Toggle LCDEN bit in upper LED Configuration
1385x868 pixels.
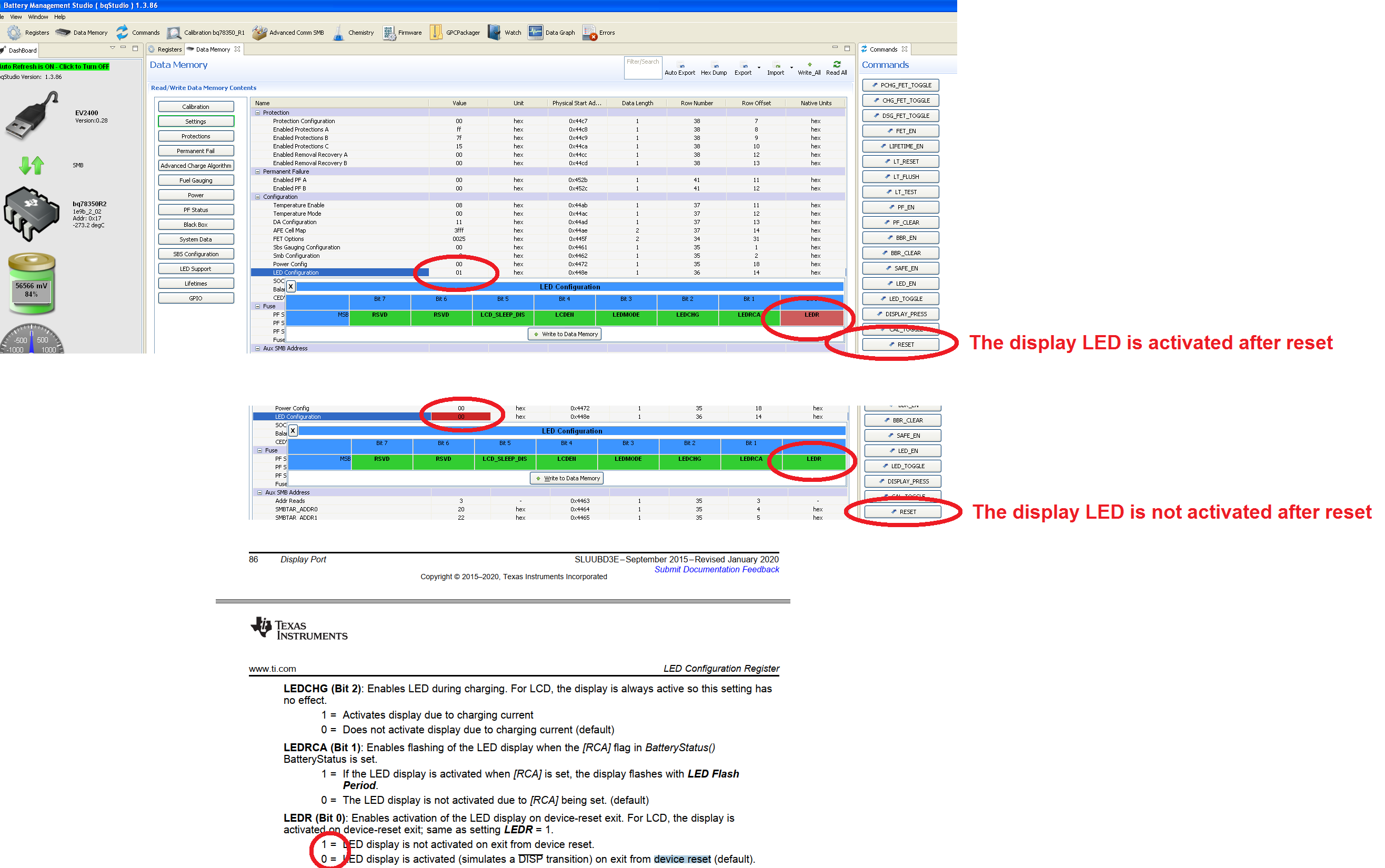coord(565,318)
